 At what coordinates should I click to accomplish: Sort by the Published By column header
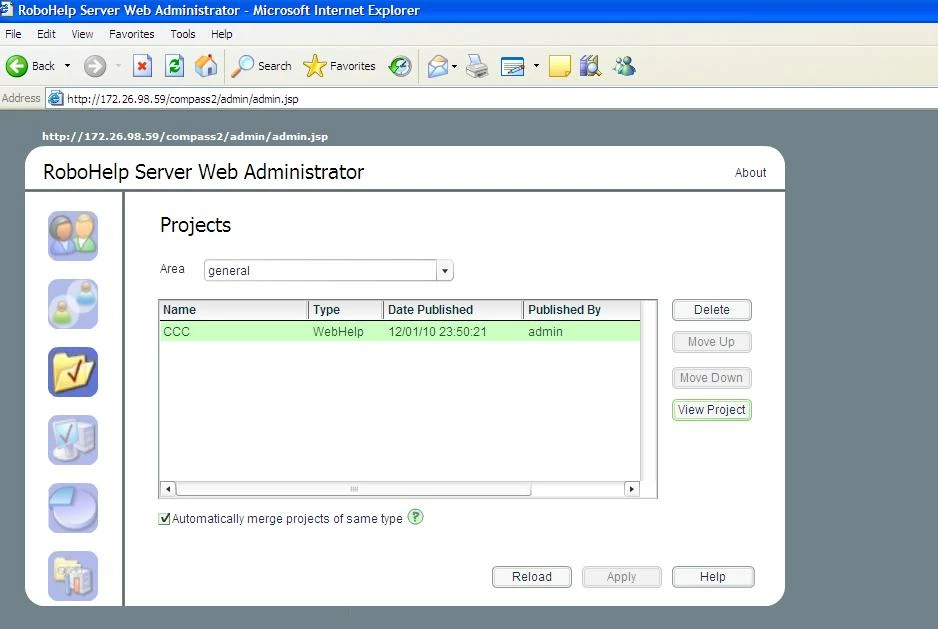pos(582,310)
